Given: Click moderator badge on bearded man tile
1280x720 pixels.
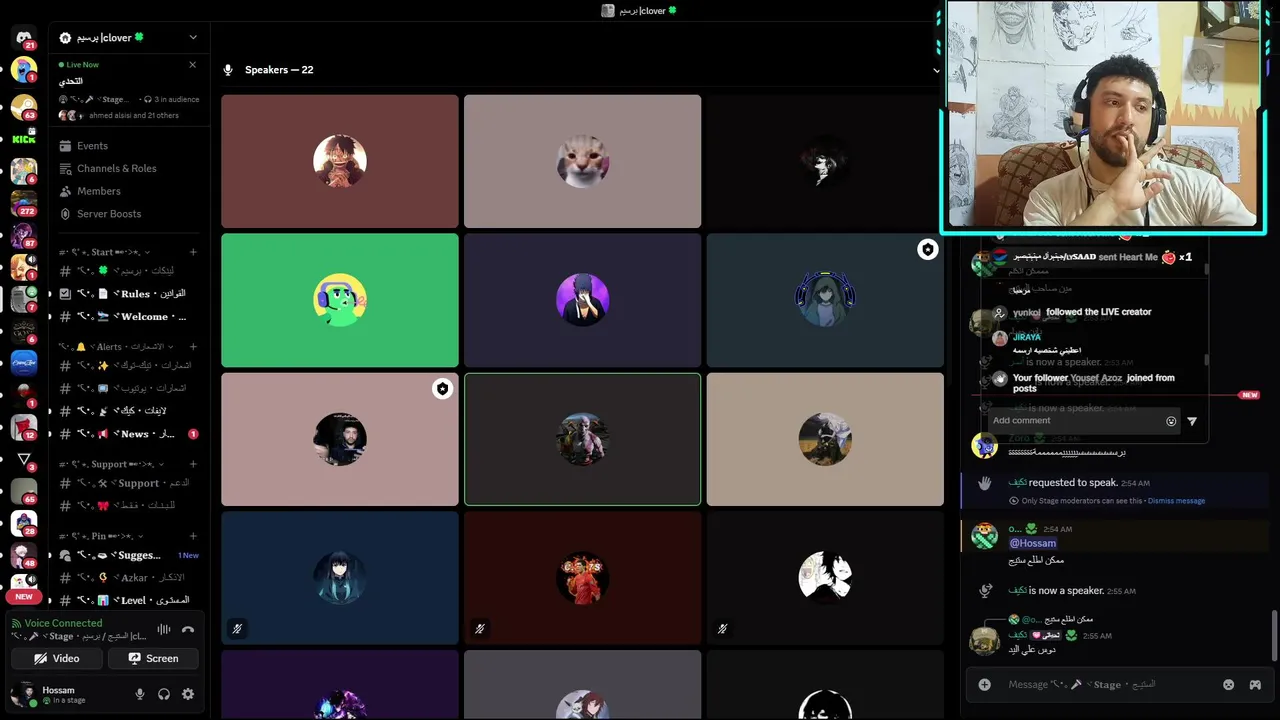Looking at the screenshot, I should (x=442, y=389).
